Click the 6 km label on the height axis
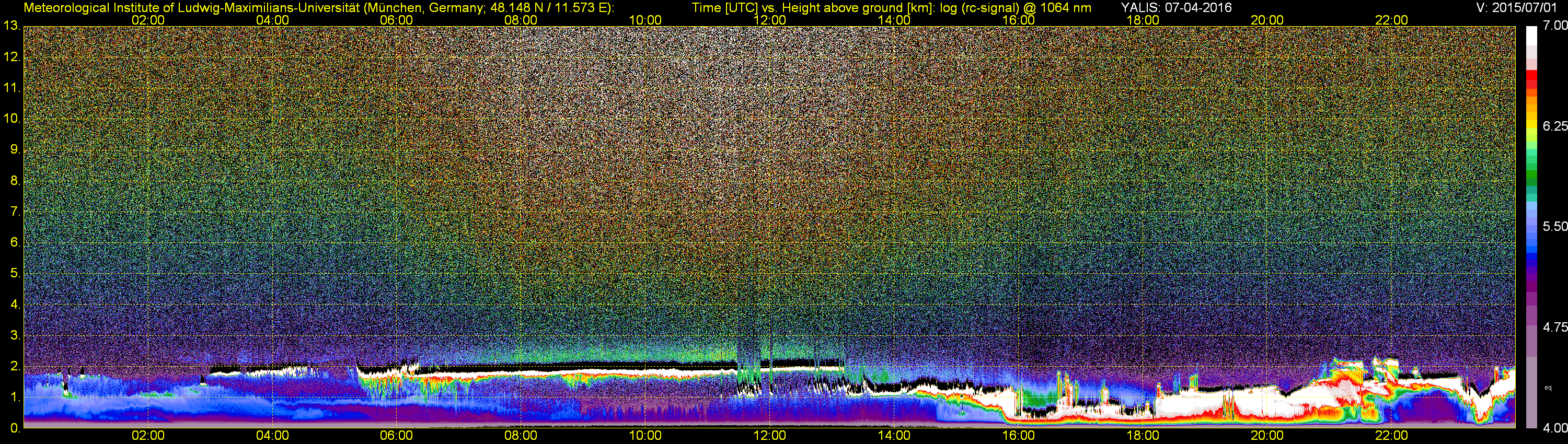This screenshot has width=1568, height=444. [15, 243]
